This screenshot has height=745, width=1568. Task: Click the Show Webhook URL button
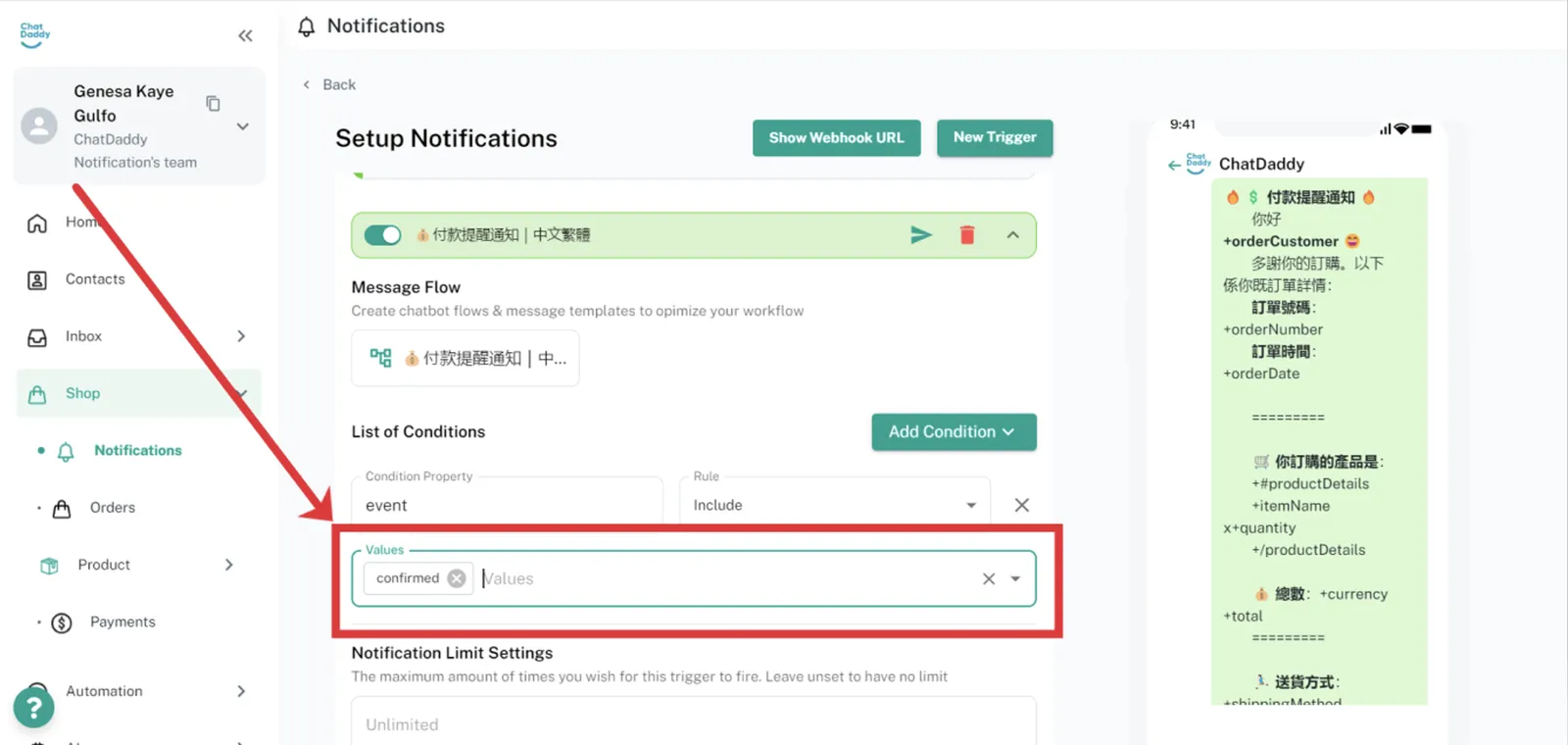[836, 138]
